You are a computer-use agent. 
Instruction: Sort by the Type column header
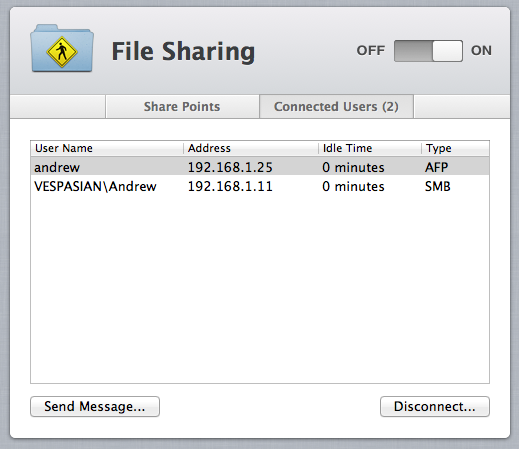coord(455,148)
